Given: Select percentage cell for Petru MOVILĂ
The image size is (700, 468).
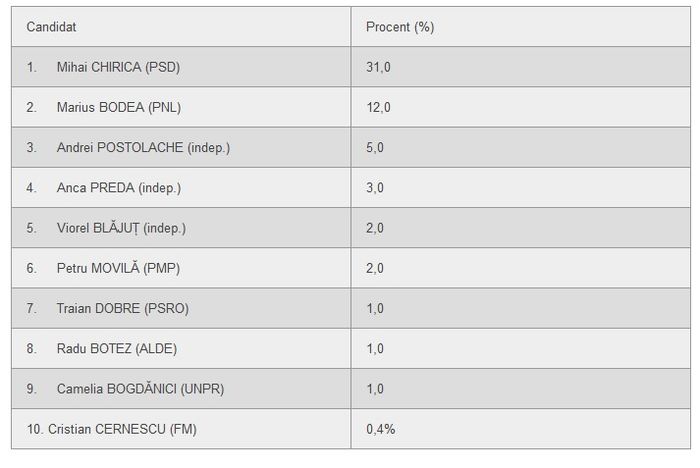Looking at the screenshot, I should [521, 268].
